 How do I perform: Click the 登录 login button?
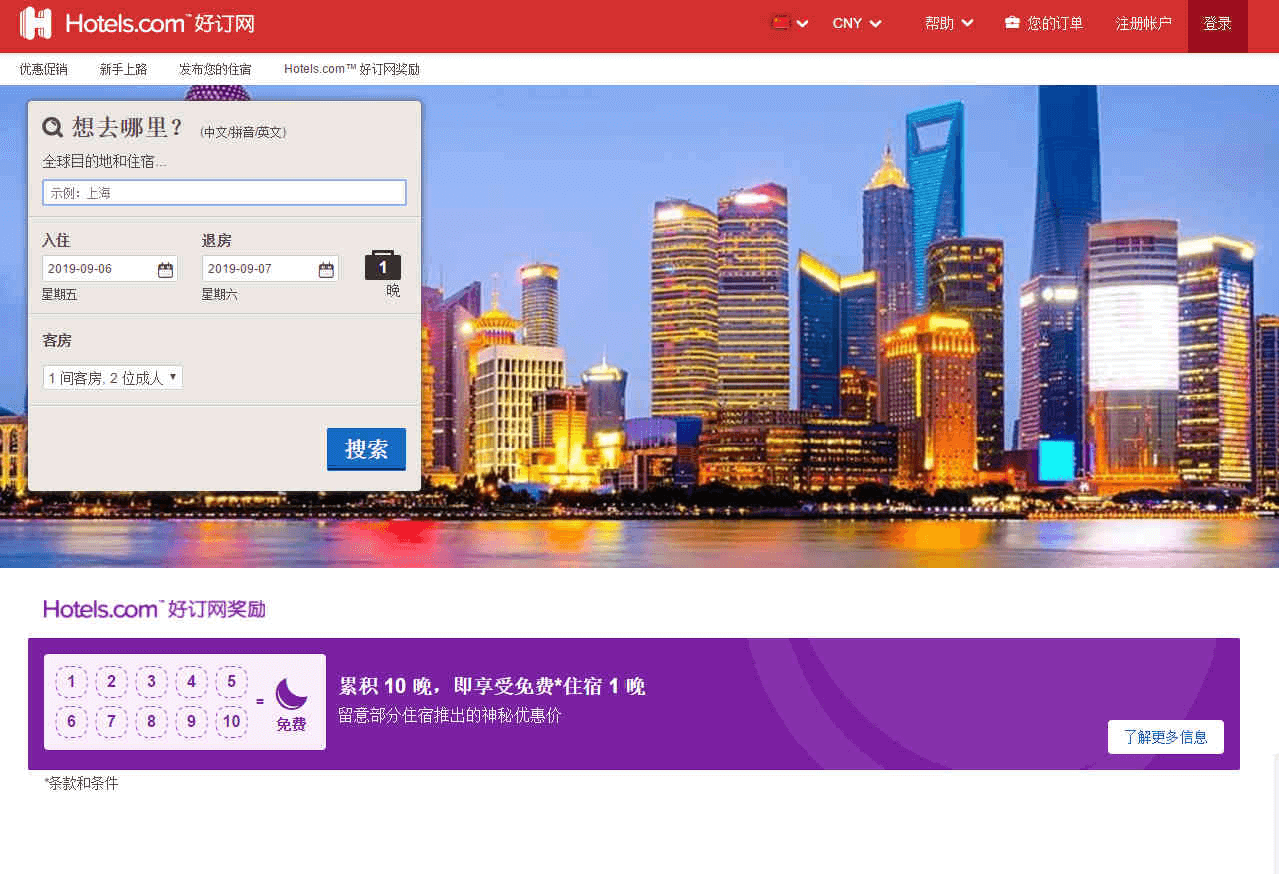pos(1217,24)
